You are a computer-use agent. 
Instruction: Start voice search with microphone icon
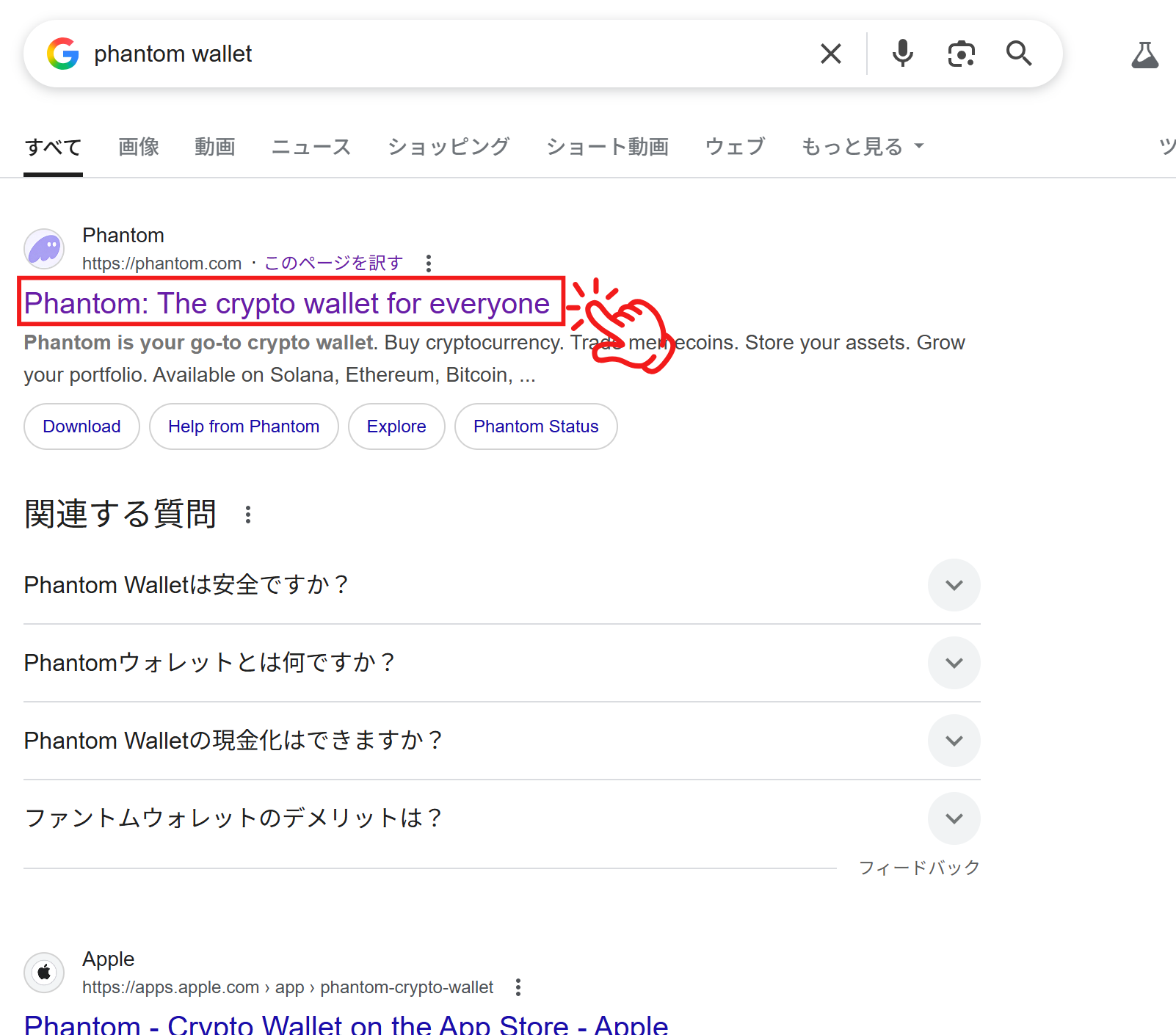[x=902, y=54]
